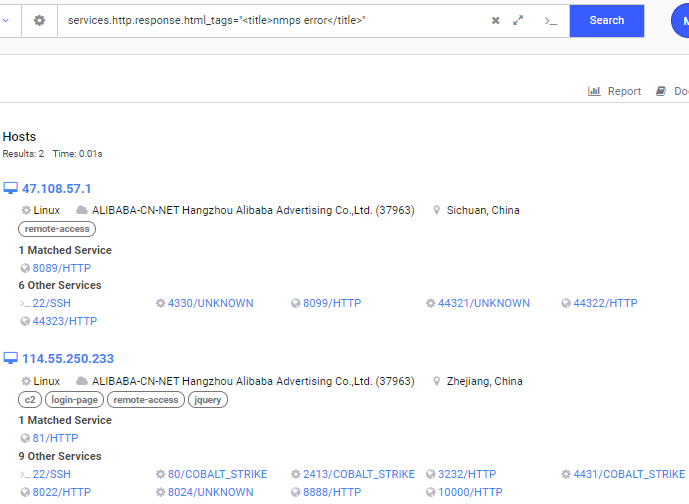Viewport: 689px width, 504px height.
Task: Select the remote-access tag on first host
Action: tap(57, 229)
